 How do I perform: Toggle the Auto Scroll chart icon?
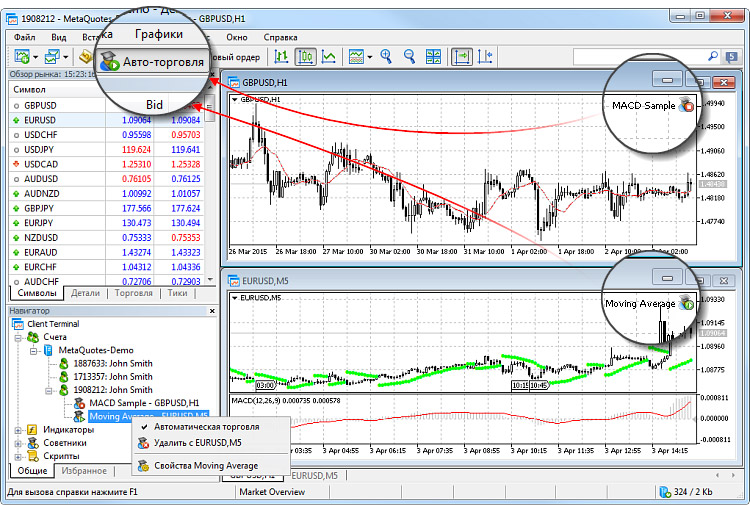coord(462,57)
